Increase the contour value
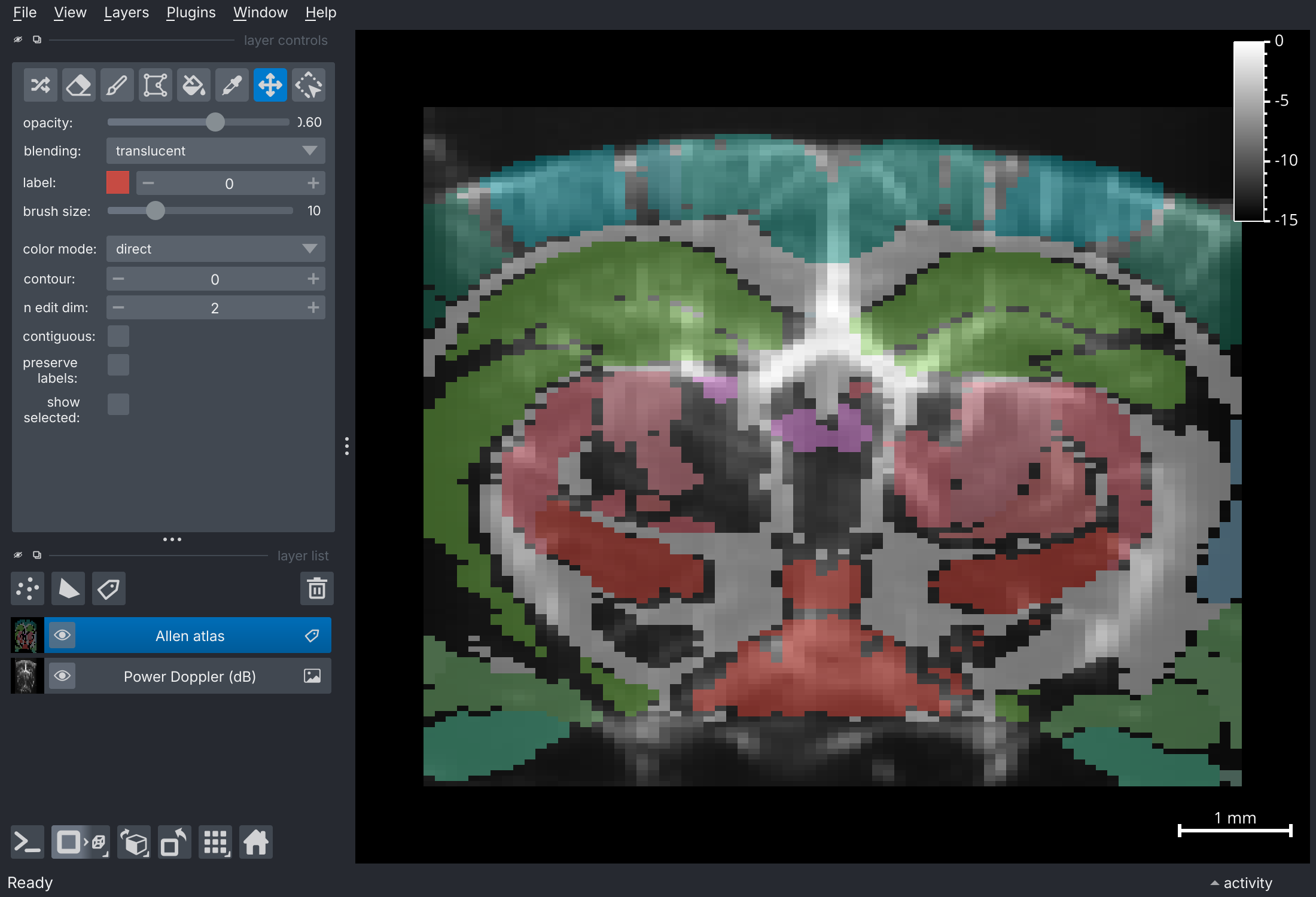Screen dimensions: 1316x897 pyautogui.click(x=313, y=278)
